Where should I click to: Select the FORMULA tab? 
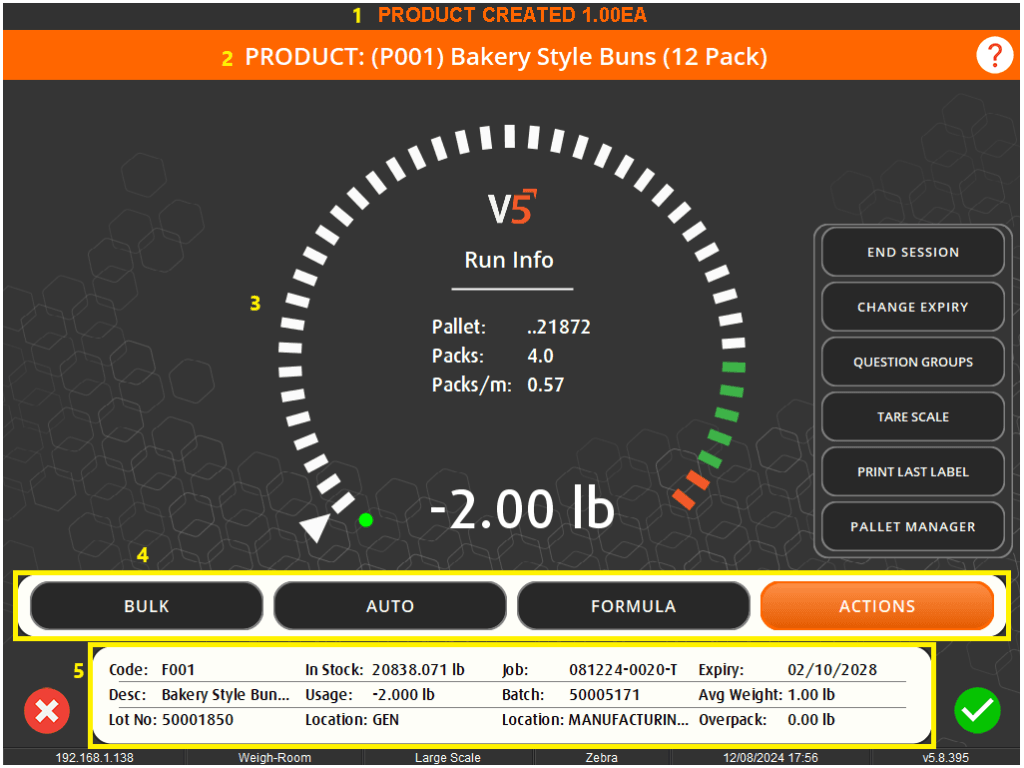click(x=633, y=605)
